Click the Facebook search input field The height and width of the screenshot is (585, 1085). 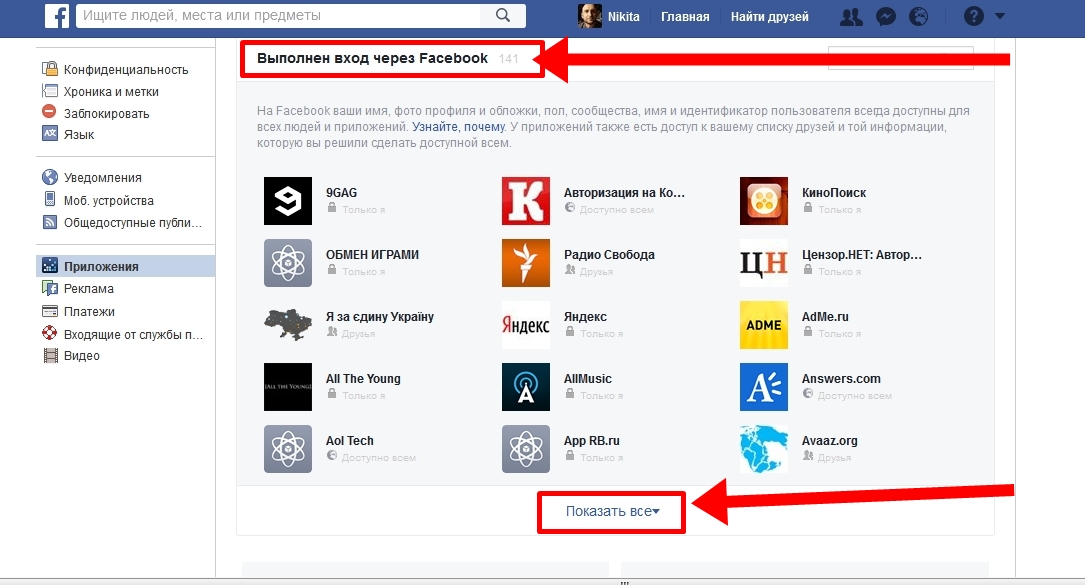(x=278, y=15)
